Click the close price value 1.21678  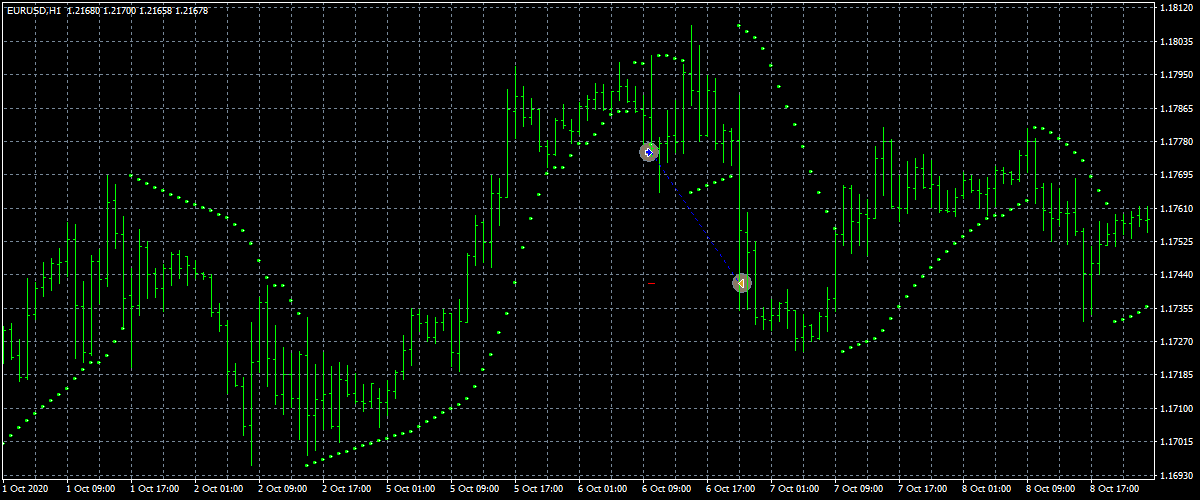pos(191,11)
